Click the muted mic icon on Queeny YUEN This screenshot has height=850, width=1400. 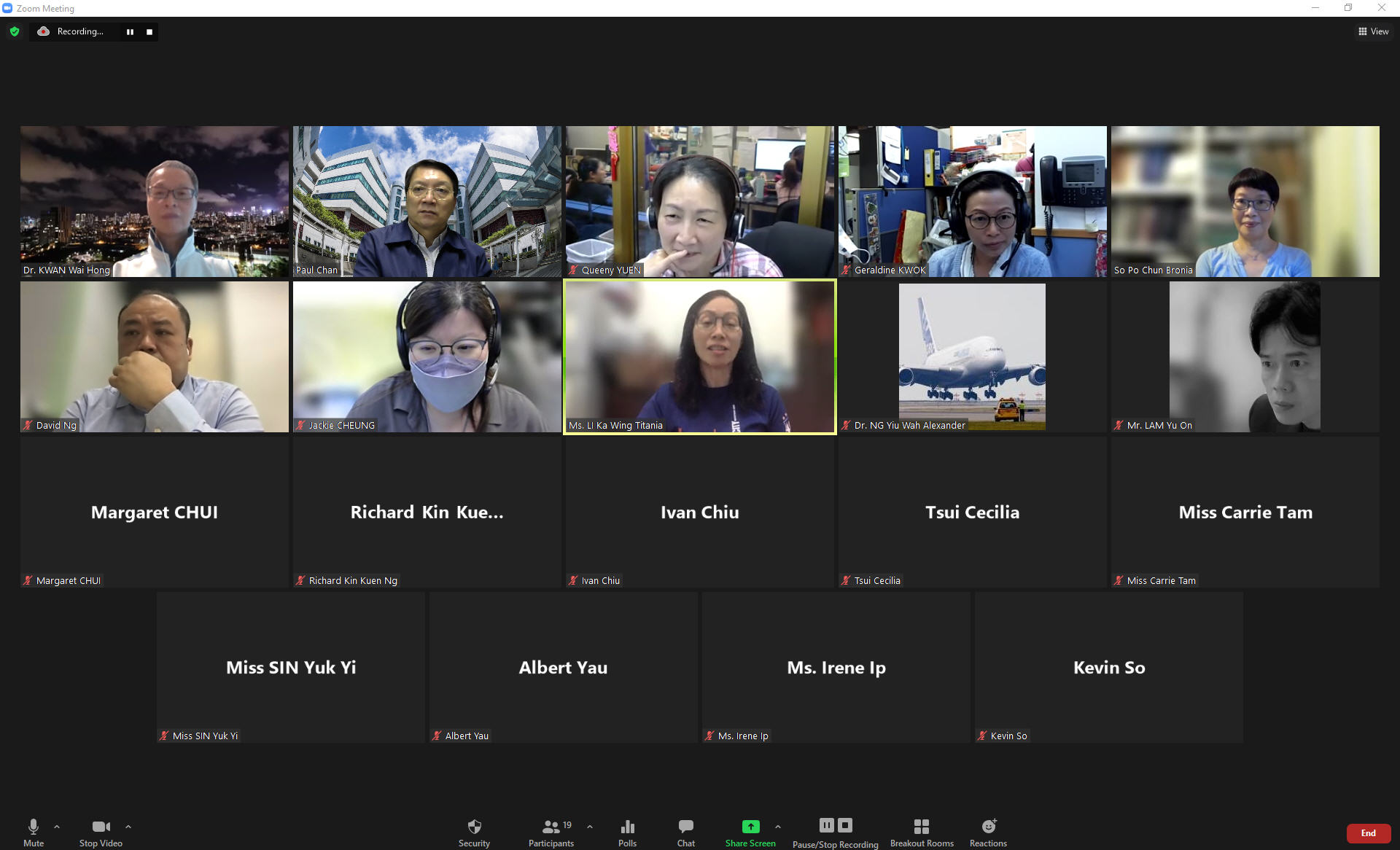tap(573, 270)
